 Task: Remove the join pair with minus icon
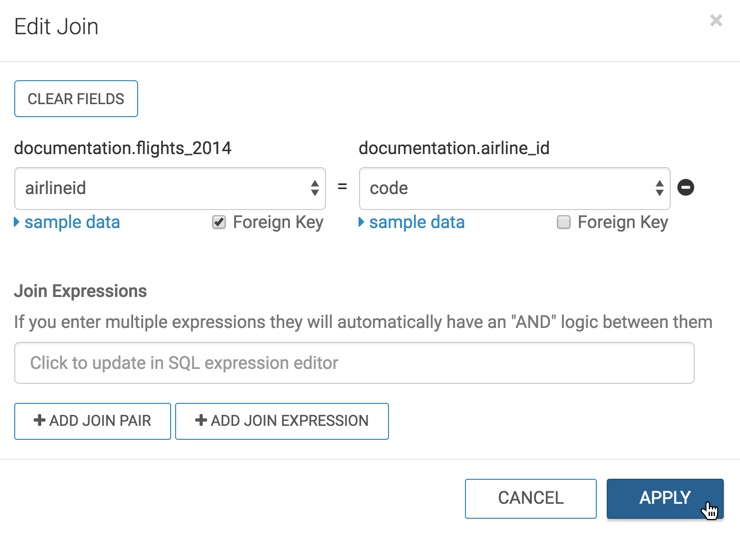(x=686, y=188)
